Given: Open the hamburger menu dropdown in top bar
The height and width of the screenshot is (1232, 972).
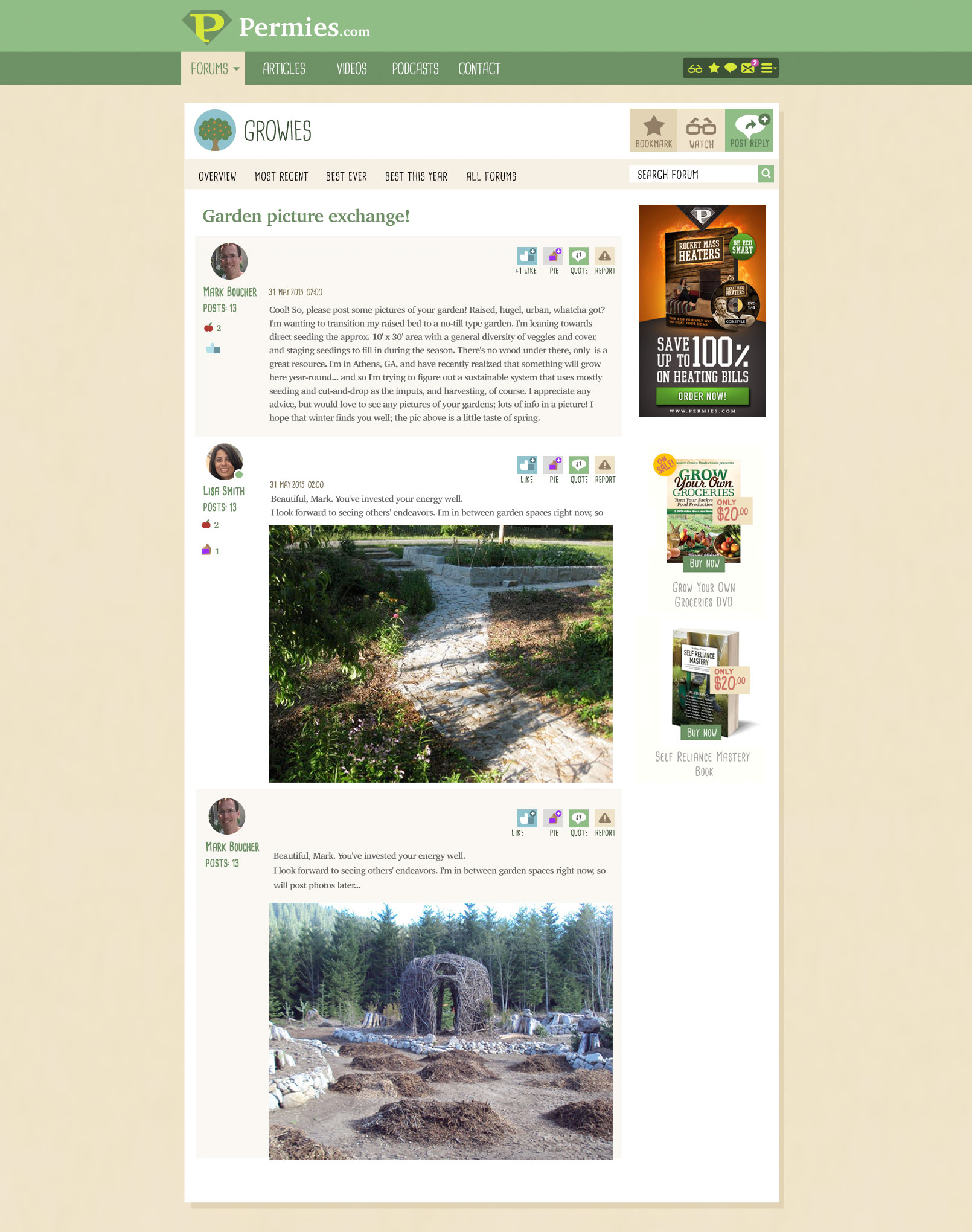Looking at the screenshot, I should tap(768, 68).
